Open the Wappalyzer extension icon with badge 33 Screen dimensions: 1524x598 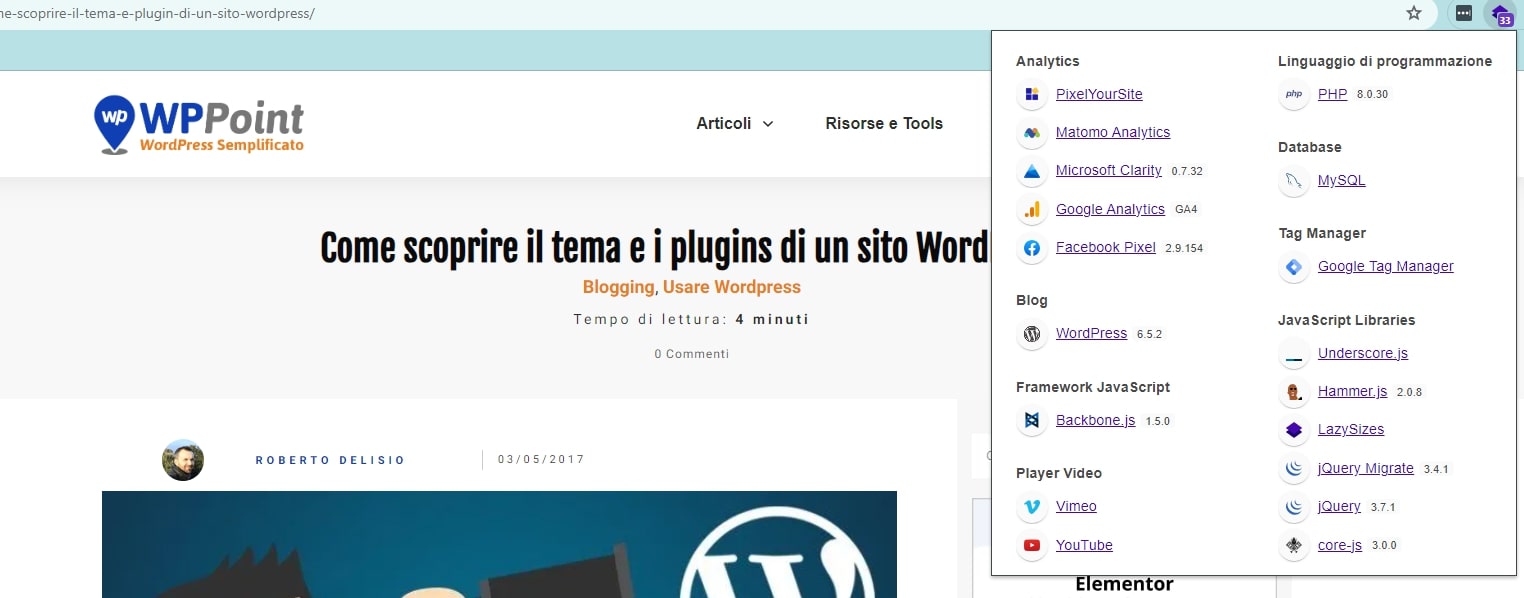1500,14
